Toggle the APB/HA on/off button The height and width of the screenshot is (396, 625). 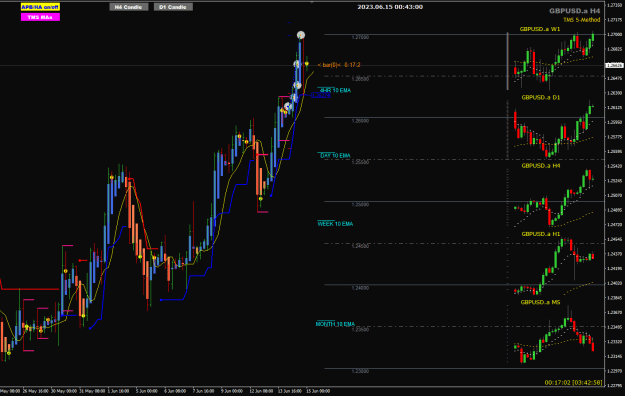point(40,7)
